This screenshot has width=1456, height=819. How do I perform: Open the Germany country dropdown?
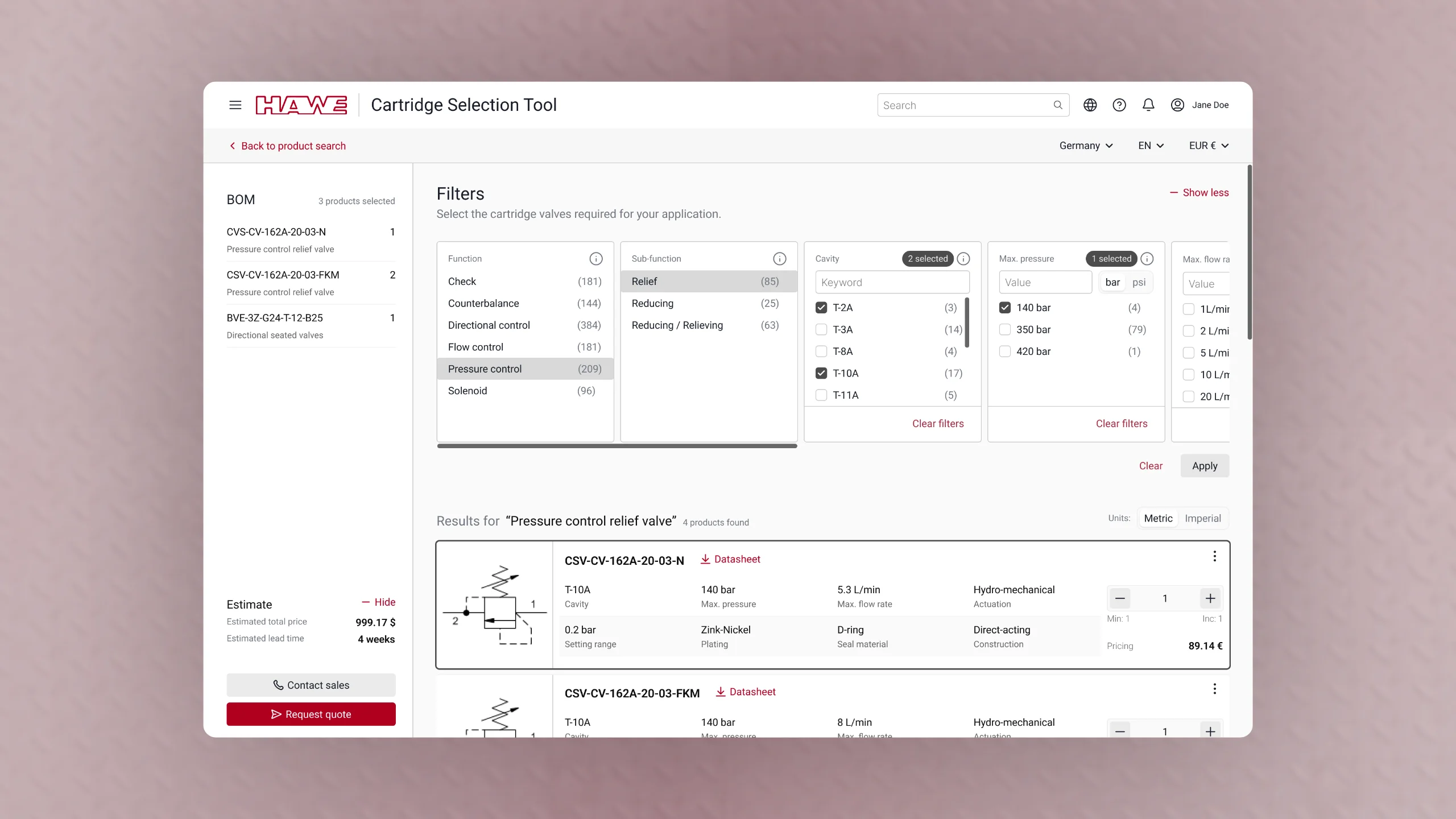tap(1086, 146)
